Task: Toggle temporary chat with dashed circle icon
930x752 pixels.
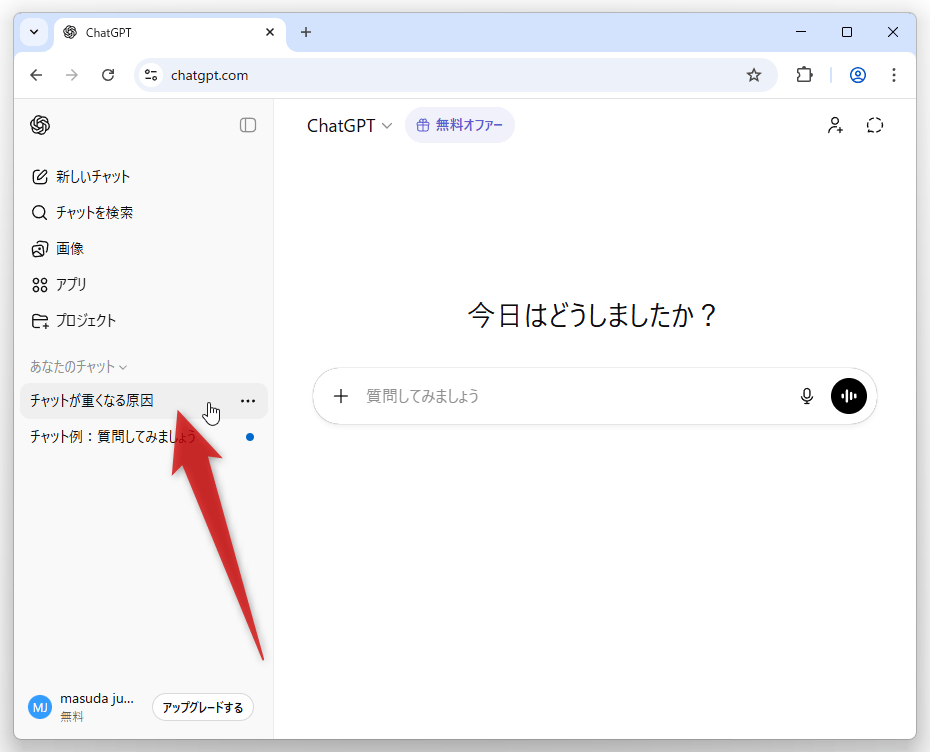Action: coord(875,126)
